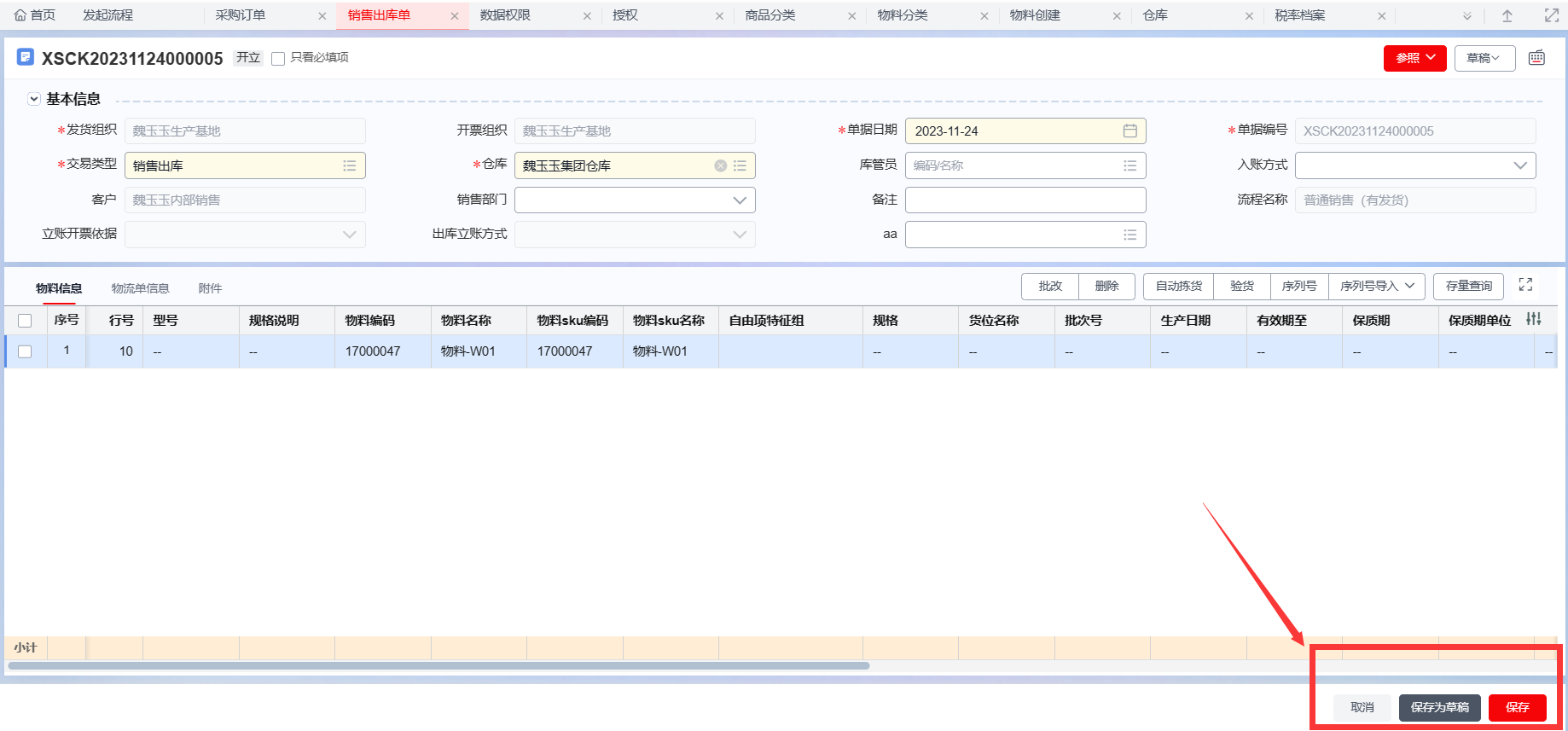Click the list icon in 交易类型 field
1568x731 pixels.
tap(350, 165)
